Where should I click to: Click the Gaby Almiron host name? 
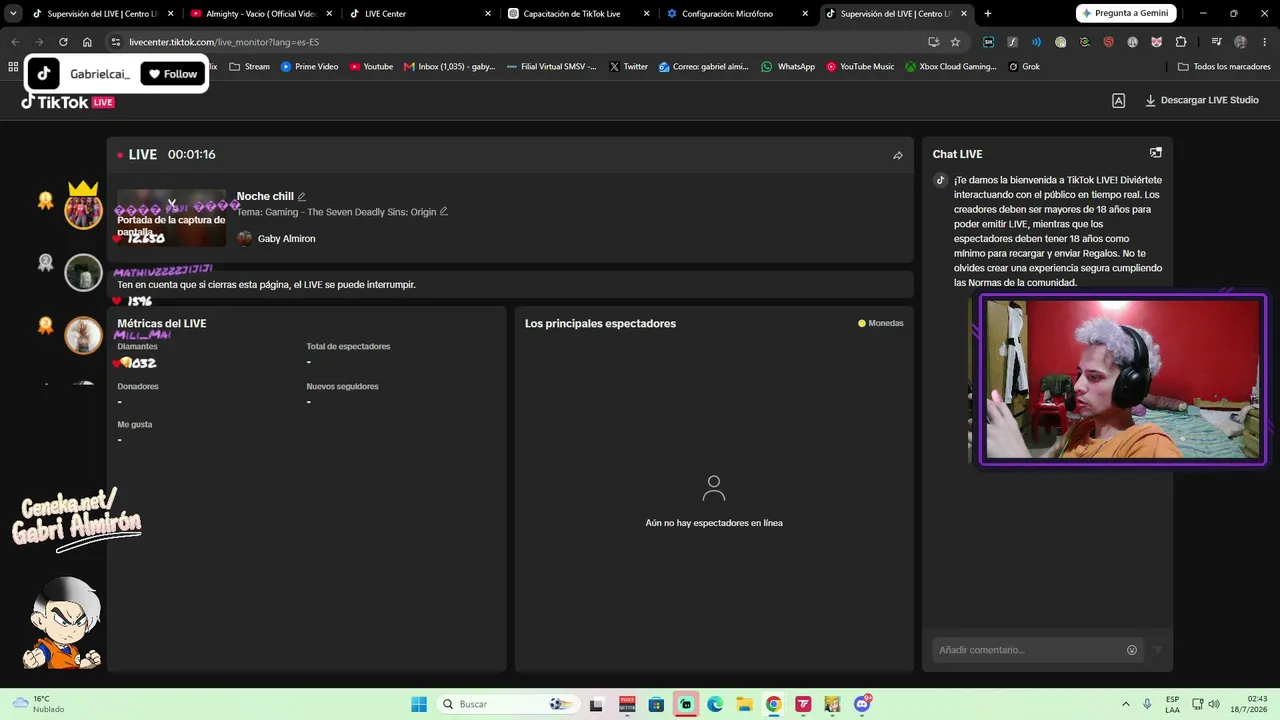point(286,239)
